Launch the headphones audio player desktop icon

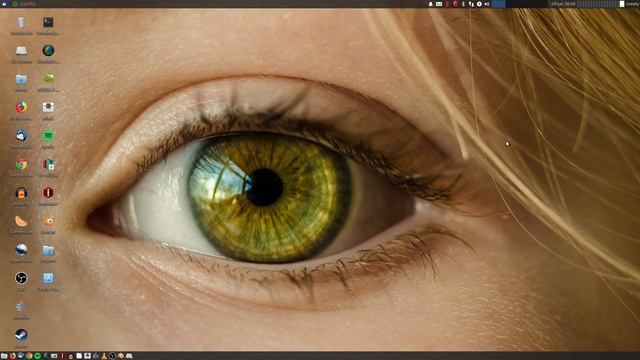pyautogui.click(x=21, y=193)
